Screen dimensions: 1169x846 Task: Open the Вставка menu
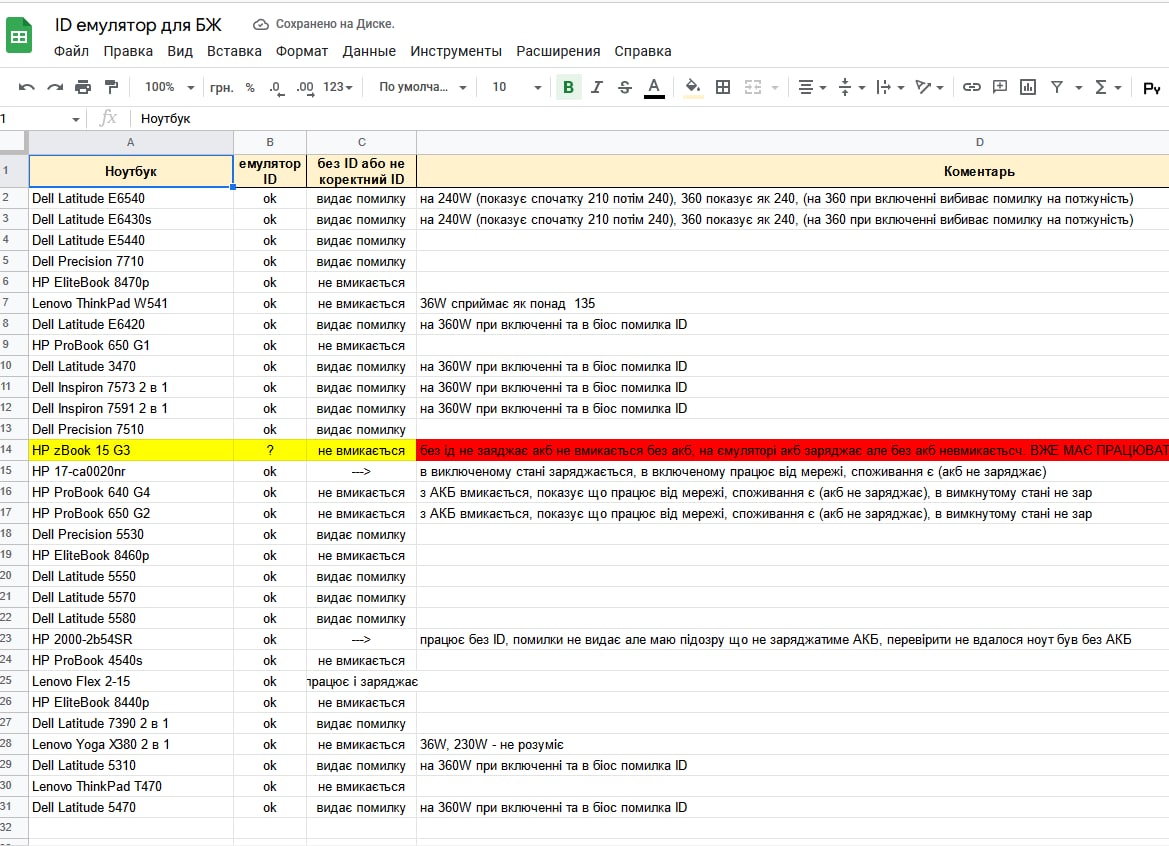(234, 51)
